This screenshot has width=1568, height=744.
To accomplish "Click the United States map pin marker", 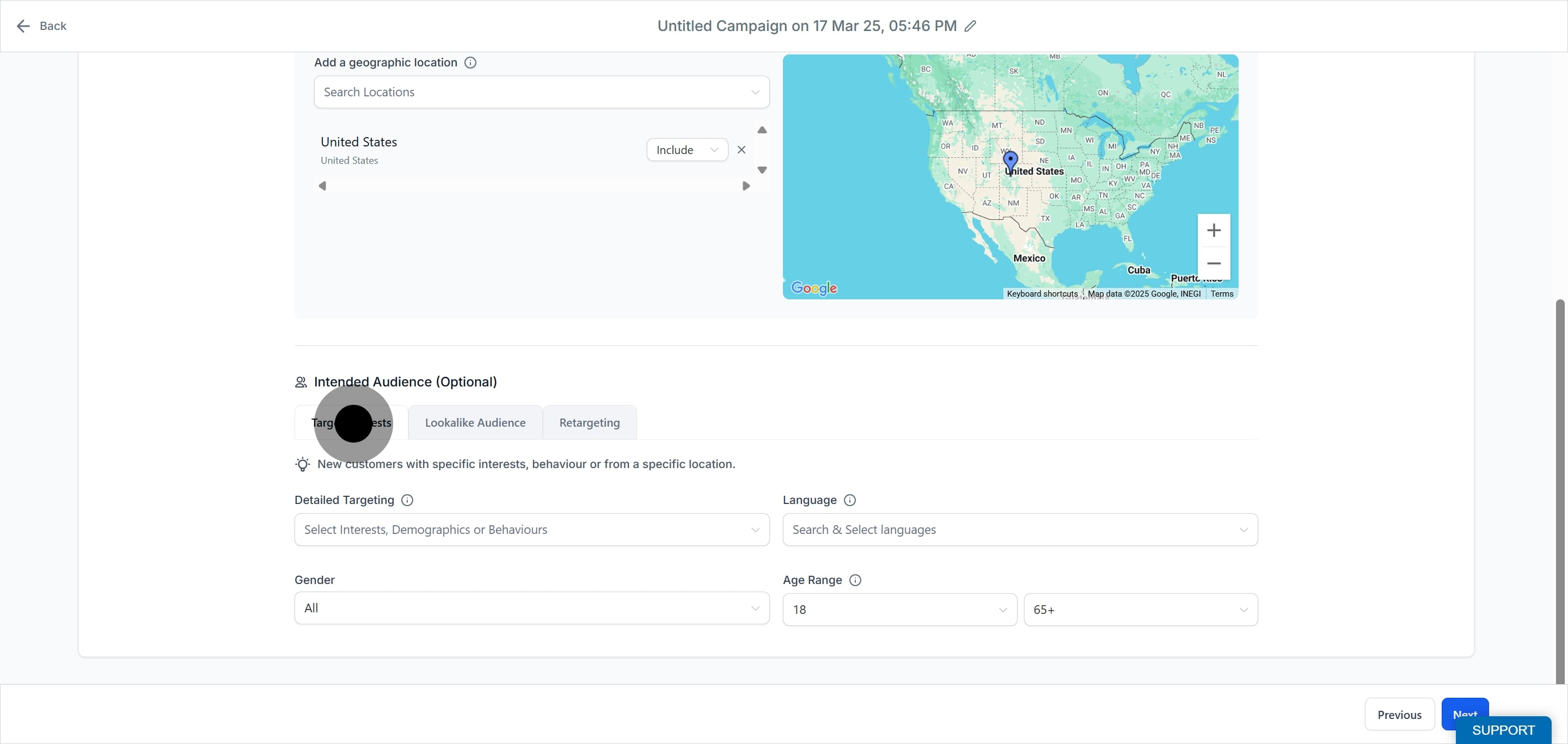I will [x=1010, y=162].
